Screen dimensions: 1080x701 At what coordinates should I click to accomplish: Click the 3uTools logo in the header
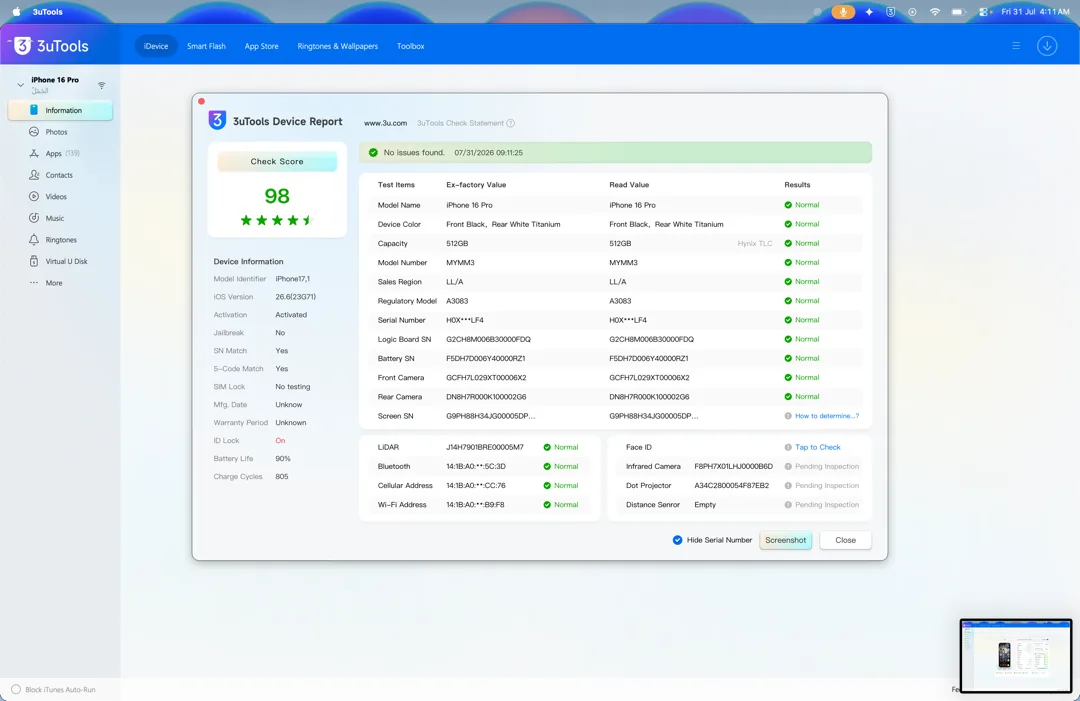(x=52, y=46)
